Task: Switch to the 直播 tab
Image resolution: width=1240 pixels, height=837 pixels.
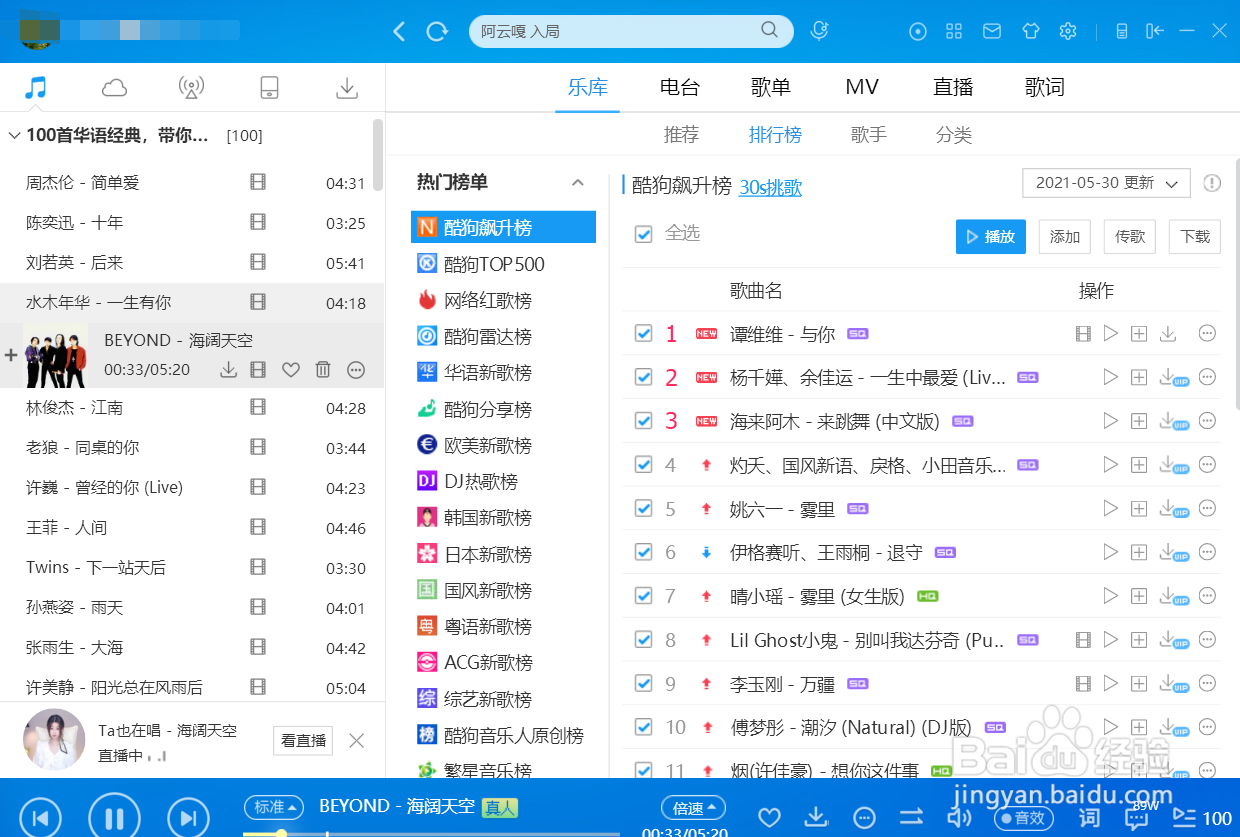Action: click(x=953, y=87)
